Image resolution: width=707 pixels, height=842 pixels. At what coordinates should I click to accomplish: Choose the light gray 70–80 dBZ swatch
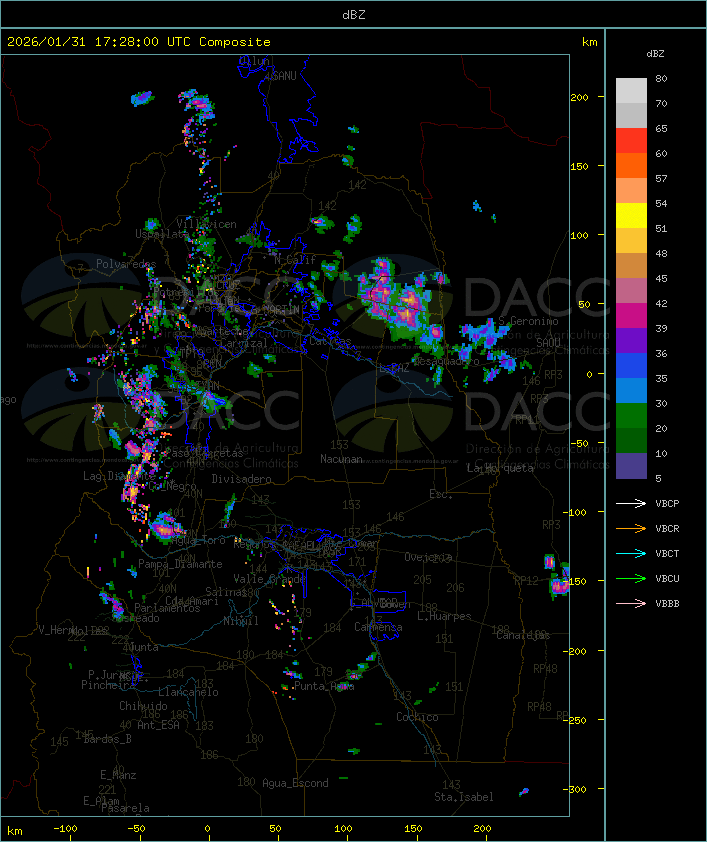point(631,91)
